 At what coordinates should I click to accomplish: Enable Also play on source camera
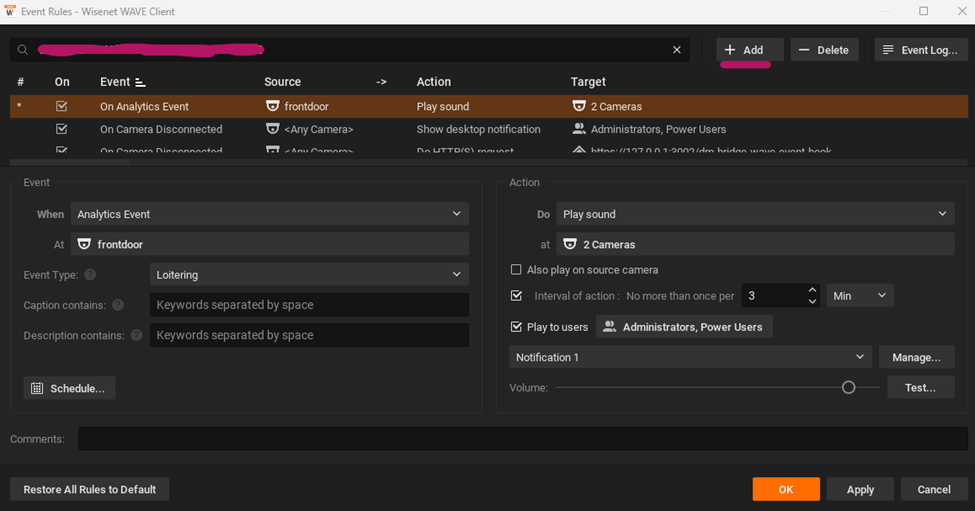click(516, 270)
